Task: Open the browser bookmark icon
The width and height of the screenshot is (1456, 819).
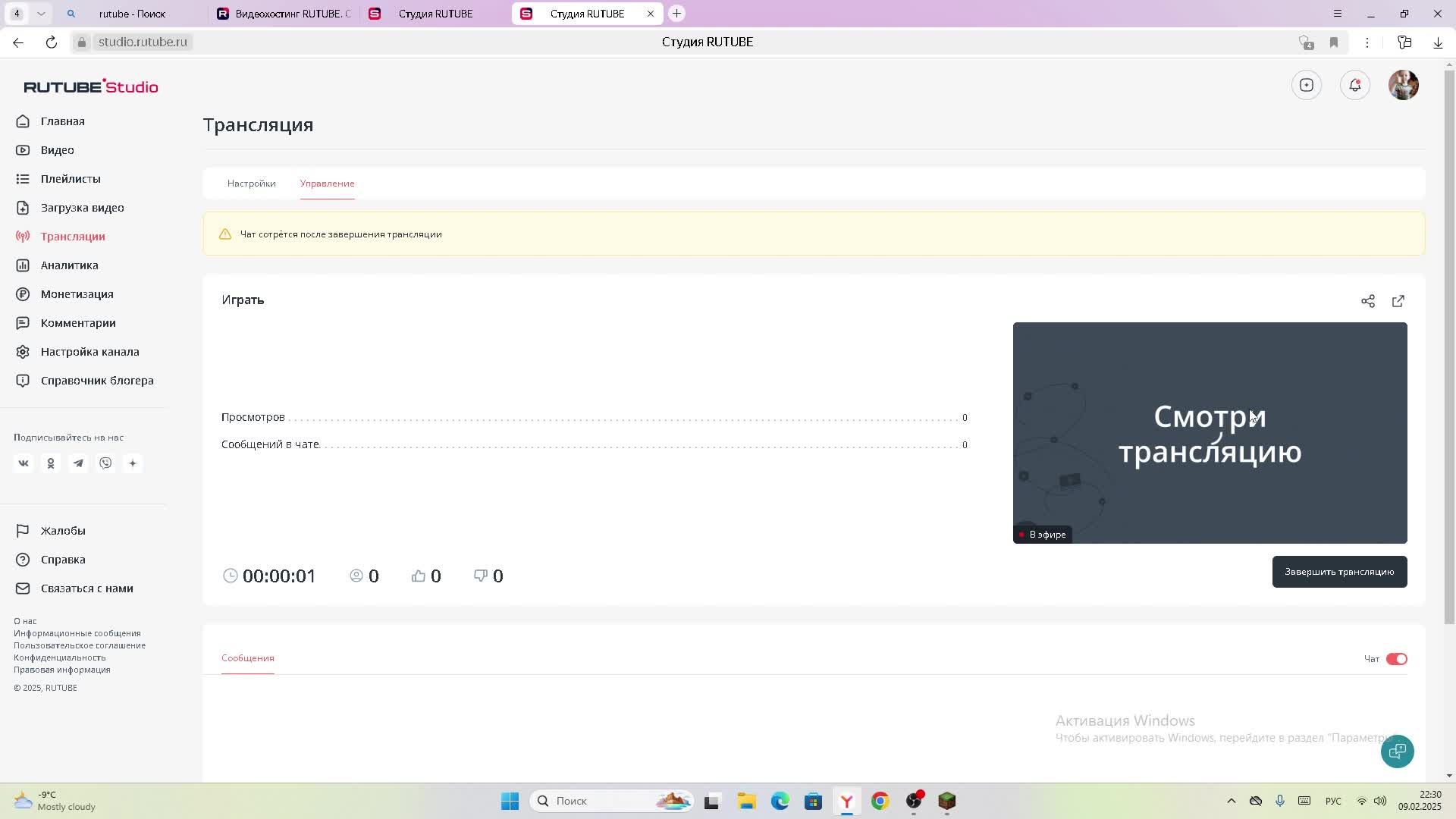Action: point(1334,42)
